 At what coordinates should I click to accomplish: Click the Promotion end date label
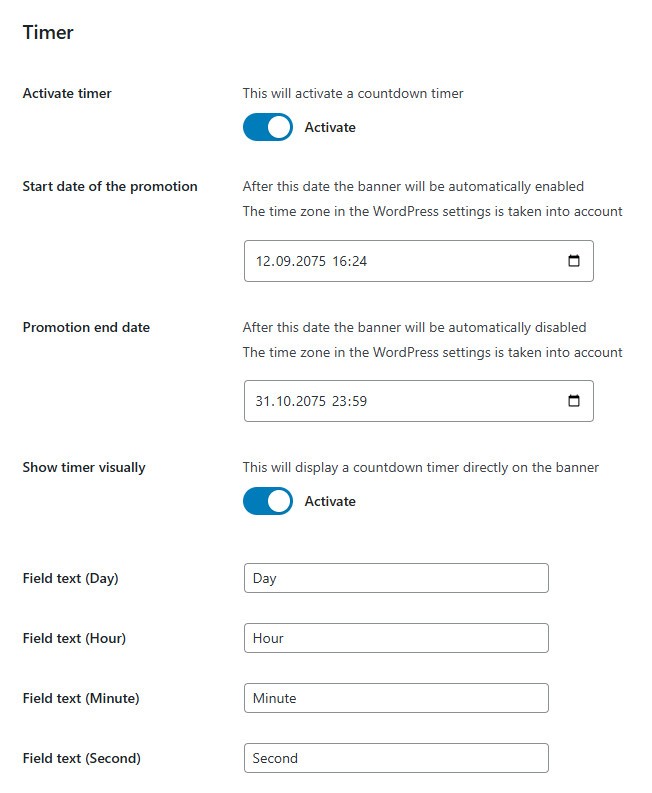coord(86,327)
